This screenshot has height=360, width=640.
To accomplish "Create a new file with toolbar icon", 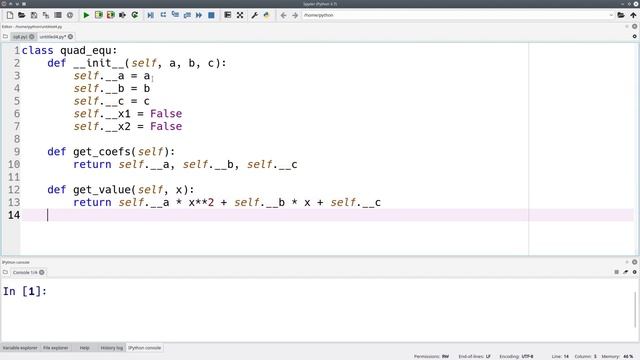I will tap(10, 15).
